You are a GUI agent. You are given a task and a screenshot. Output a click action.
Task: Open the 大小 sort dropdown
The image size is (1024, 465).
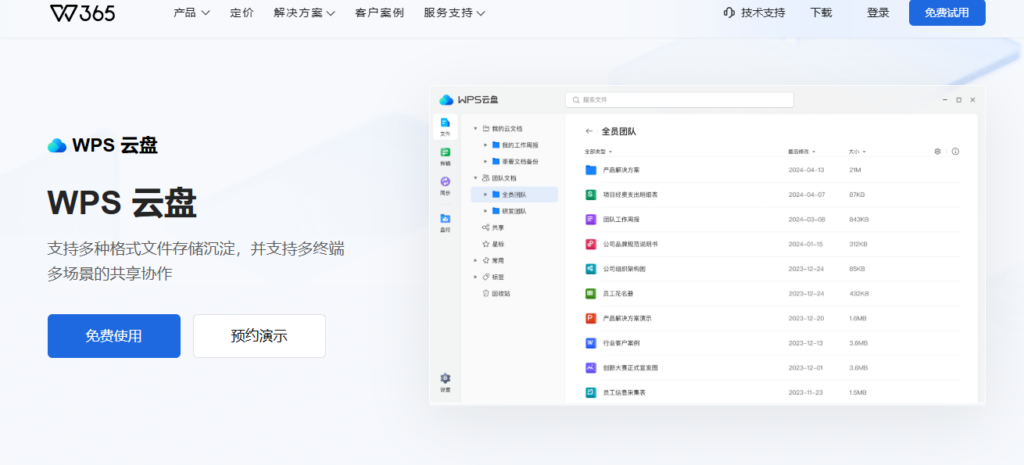click(x=857, y=152)
